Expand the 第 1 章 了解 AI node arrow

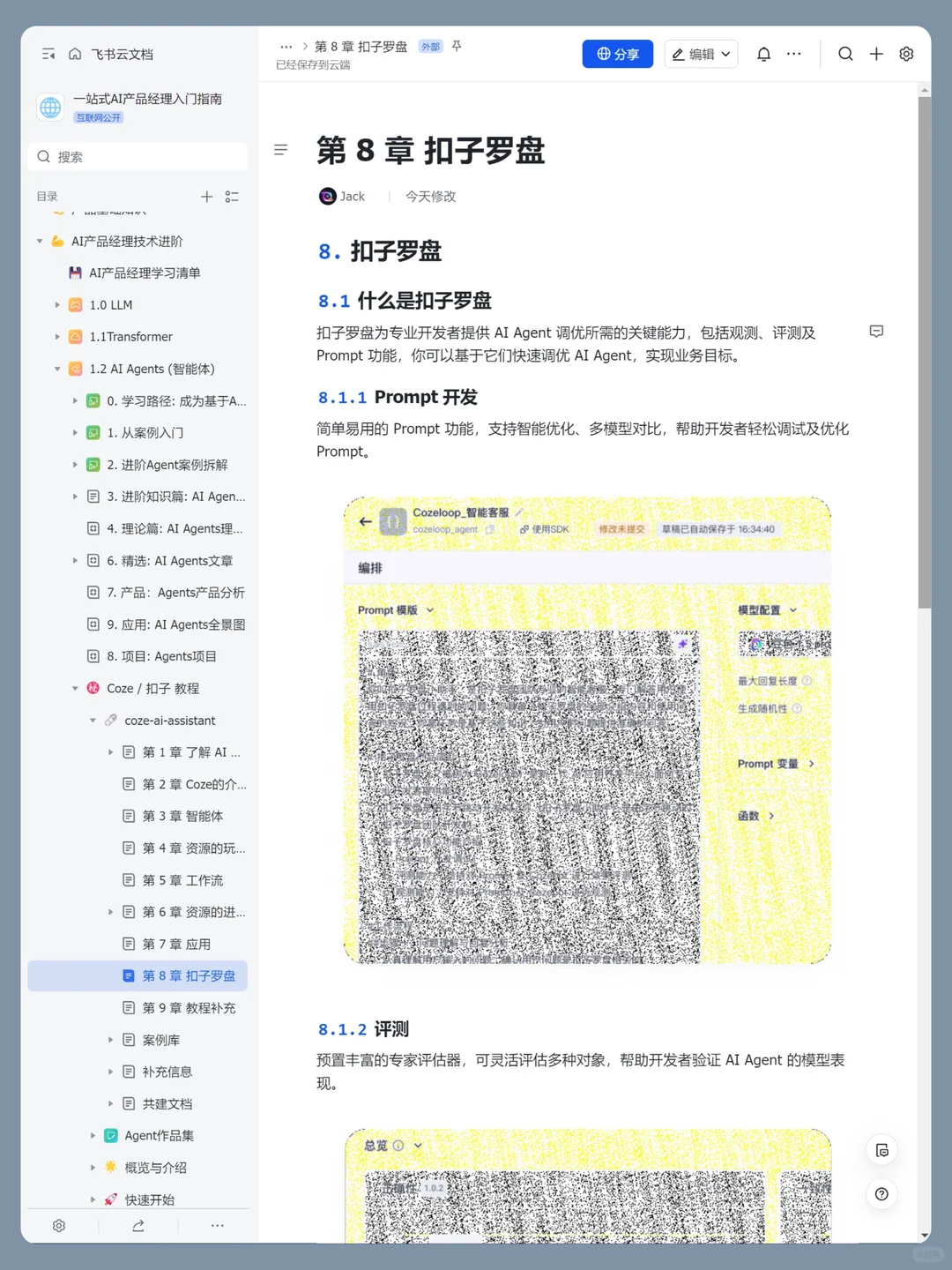[110, 752]
